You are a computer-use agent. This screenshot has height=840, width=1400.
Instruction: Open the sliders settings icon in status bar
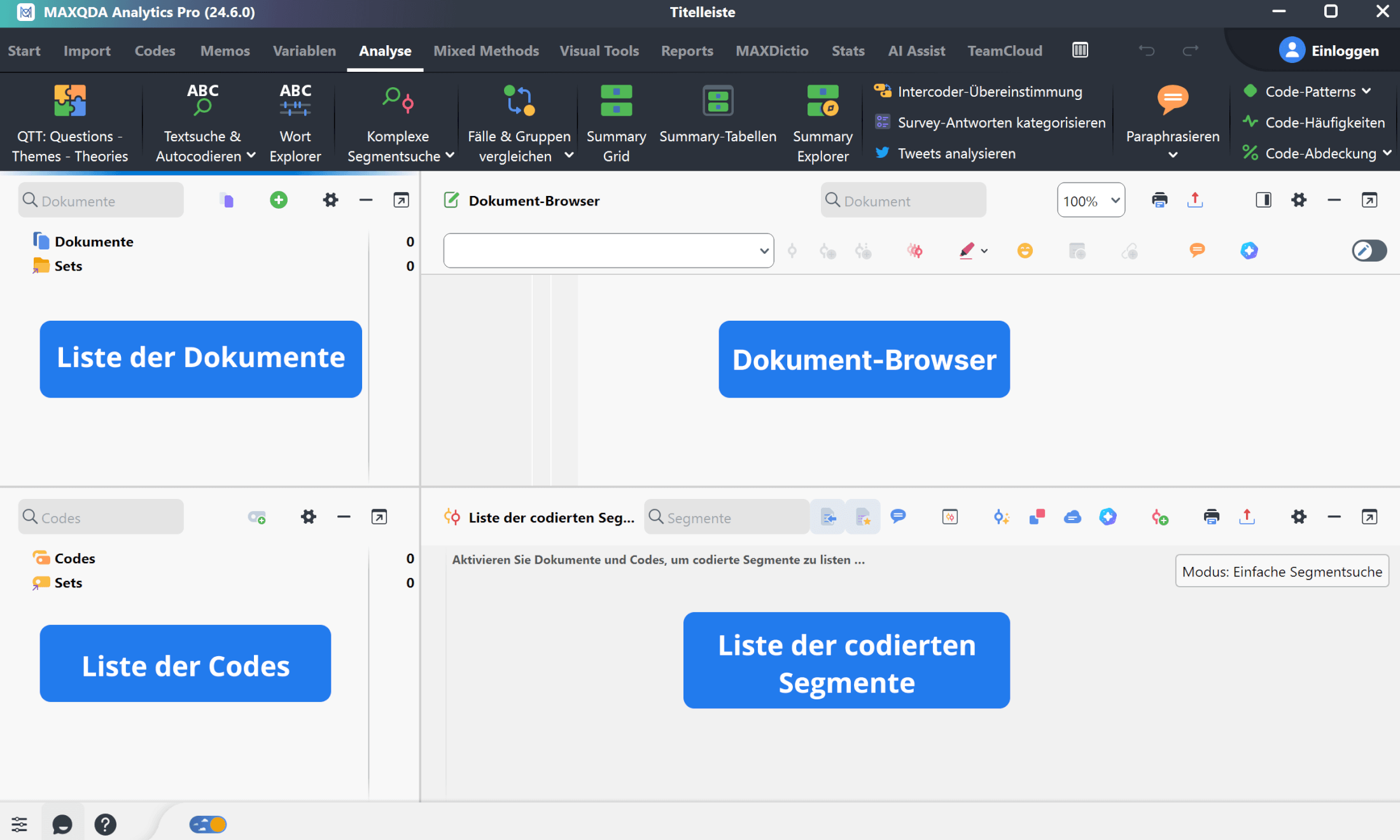pyautogui.click(x=19, y=825)
